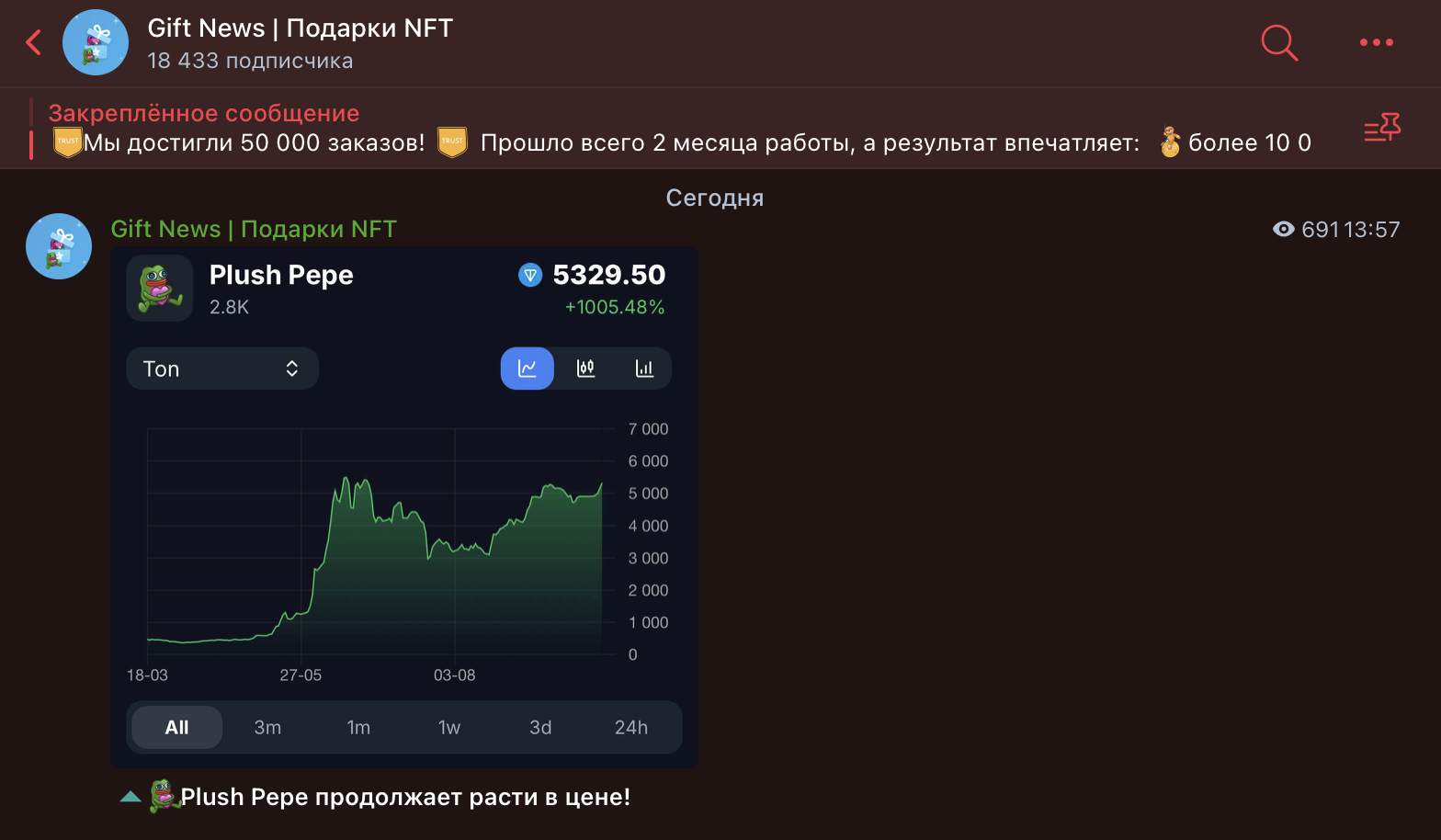Select the 1m time range tab
Screen dimensions: 1441x840
click(358, 728)
